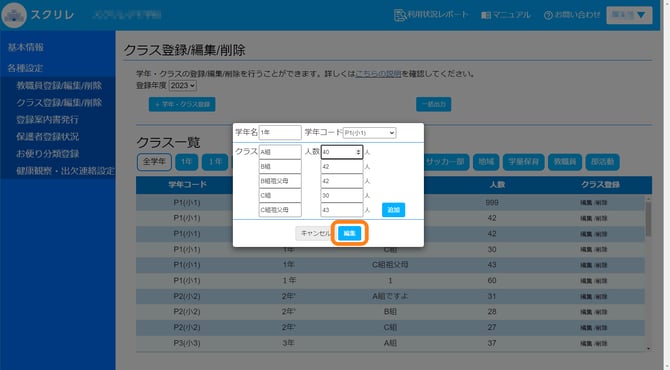Click the table scrollbar down arrow
Image resolution: width=670 pixels, height=370 pixels.
click(648, 349)
